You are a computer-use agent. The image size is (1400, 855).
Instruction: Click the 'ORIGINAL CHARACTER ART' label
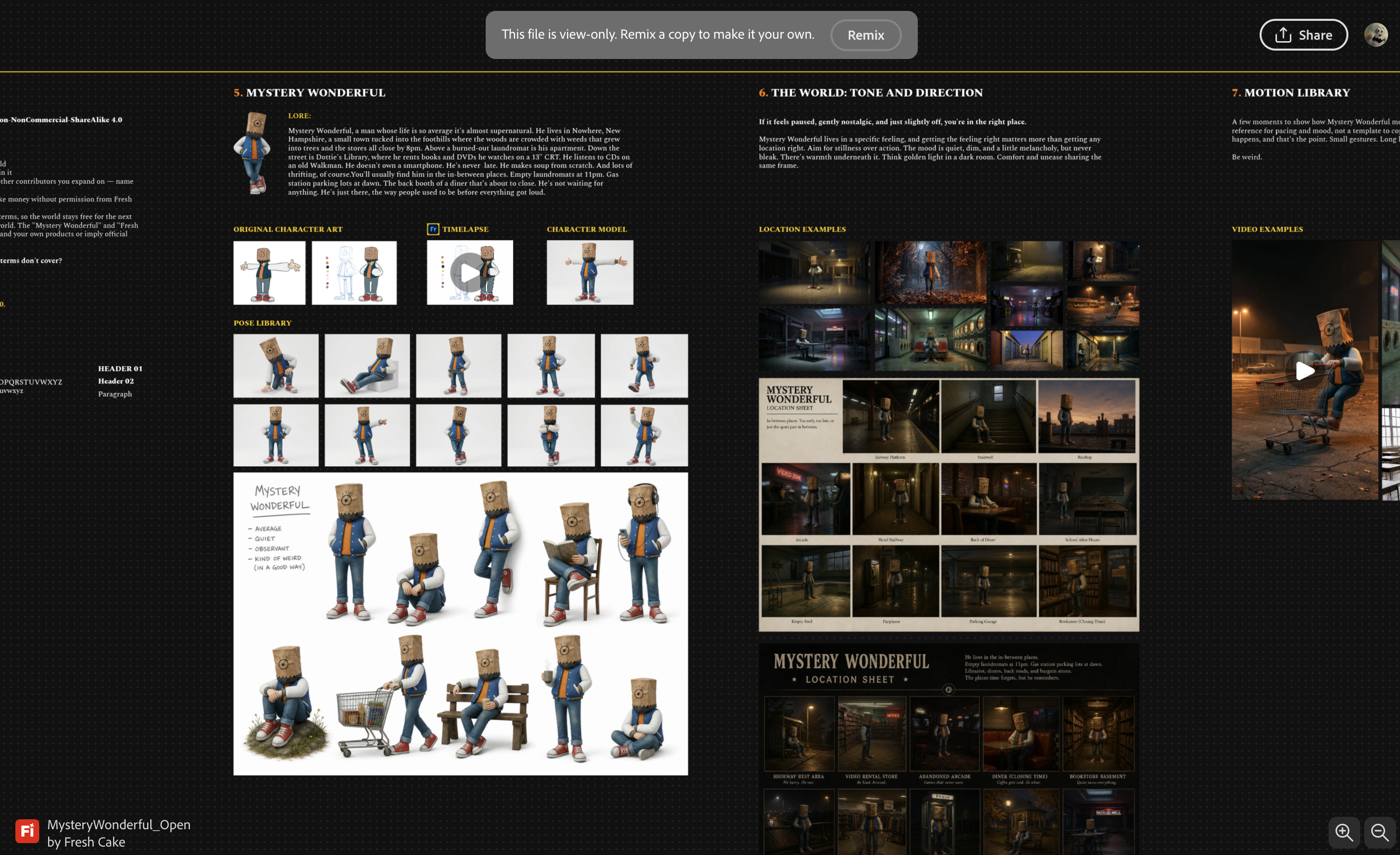[288, 229]
